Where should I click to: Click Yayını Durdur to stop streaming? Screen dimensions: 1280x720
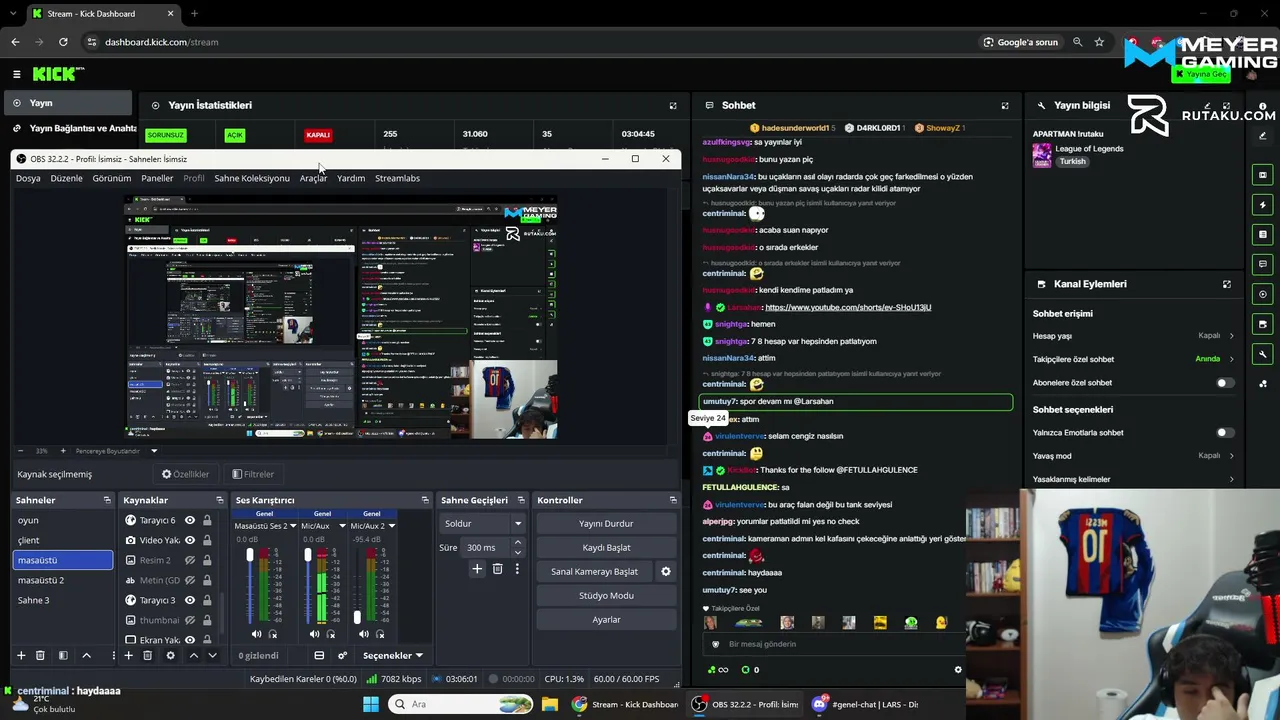pos(606,523)
